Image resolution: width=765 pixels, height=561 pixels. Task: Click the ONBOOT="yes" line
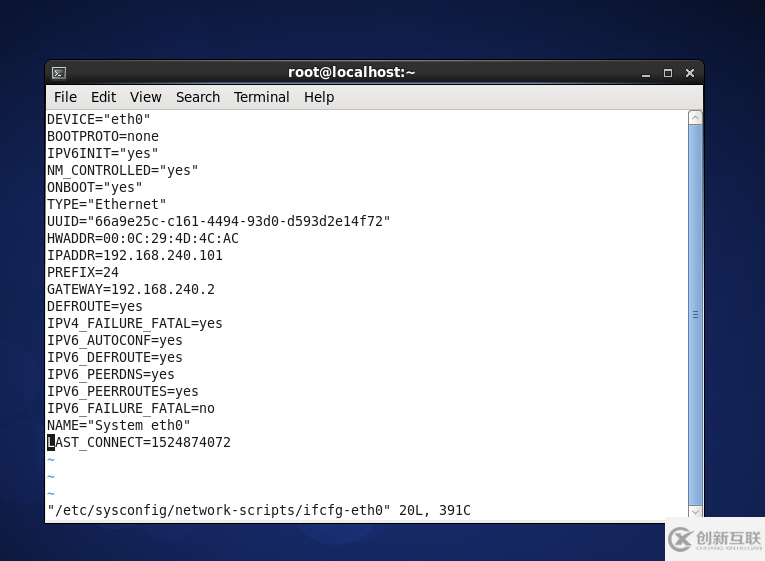click(95, 187)
